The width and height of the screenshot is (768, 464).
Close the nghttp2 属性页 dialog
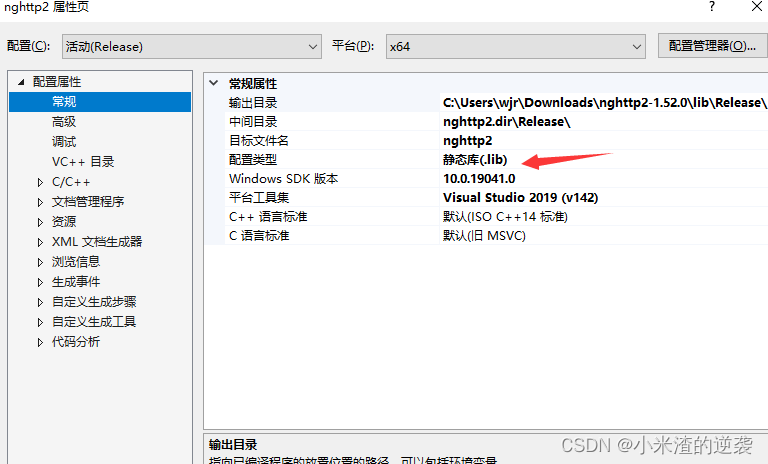point(757,6)
